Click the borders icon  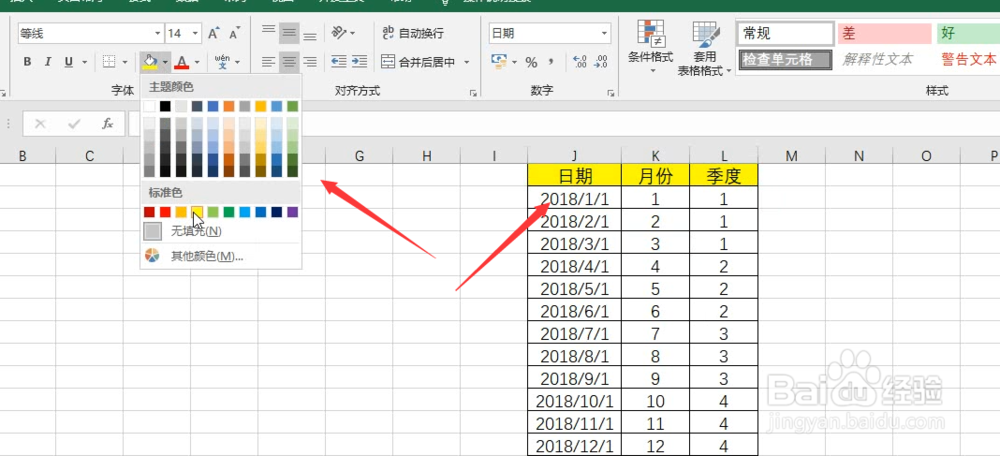click(109, 62)
